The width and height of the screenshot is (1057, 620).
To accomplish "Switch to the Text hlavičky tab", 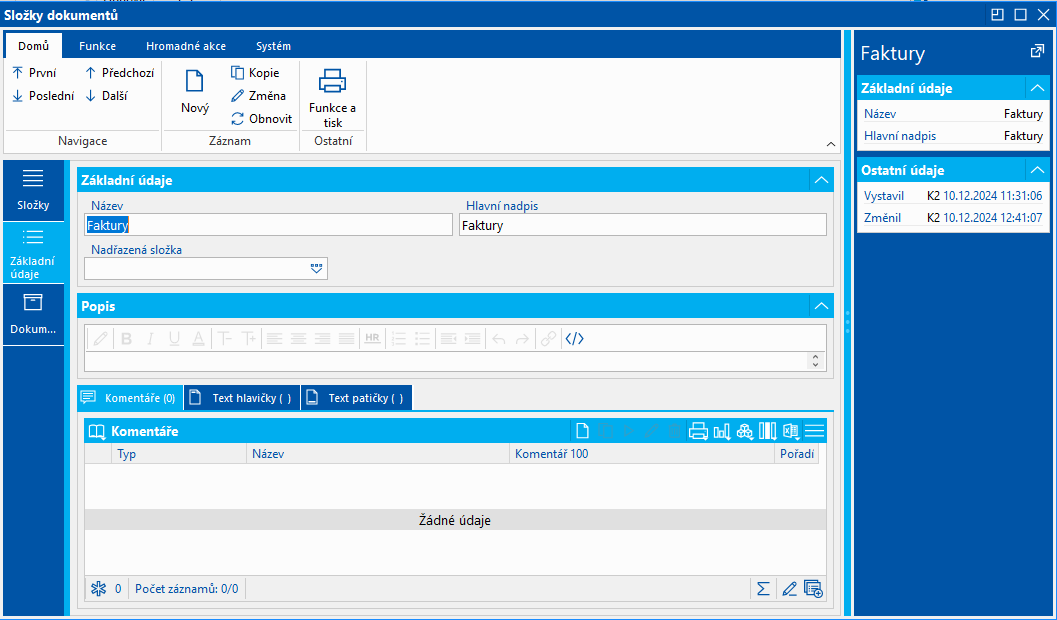I will (243, 398).
